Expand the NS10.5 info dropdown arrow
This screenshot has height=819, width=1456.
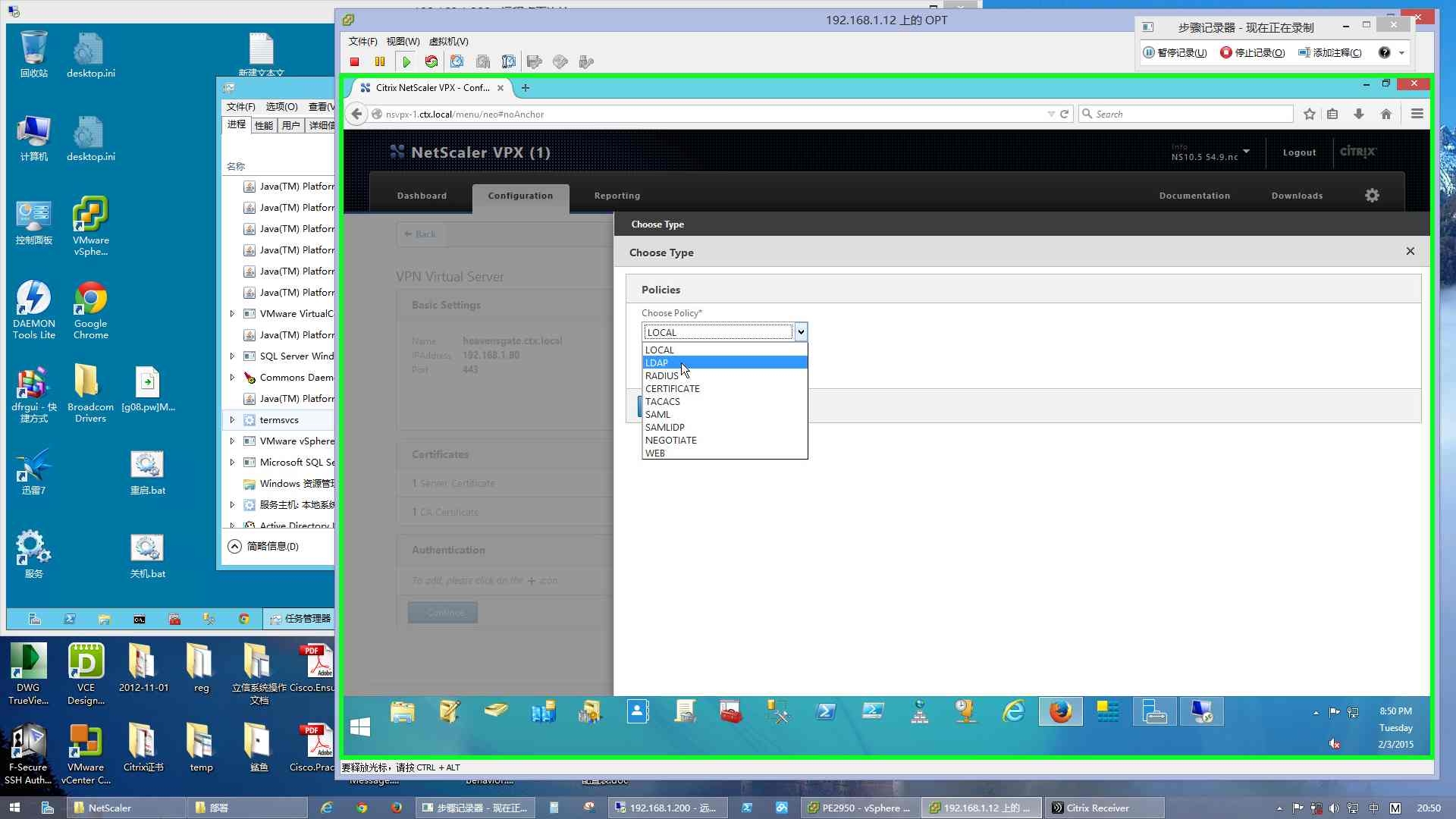tap(1246, 151)
